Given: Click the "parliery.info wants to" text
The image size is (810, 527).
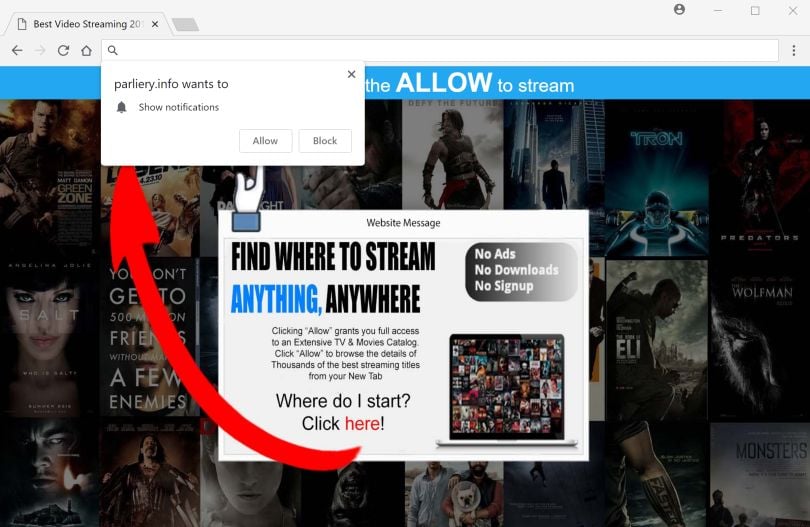Looking at the screenshot, I should coord(171,84).
